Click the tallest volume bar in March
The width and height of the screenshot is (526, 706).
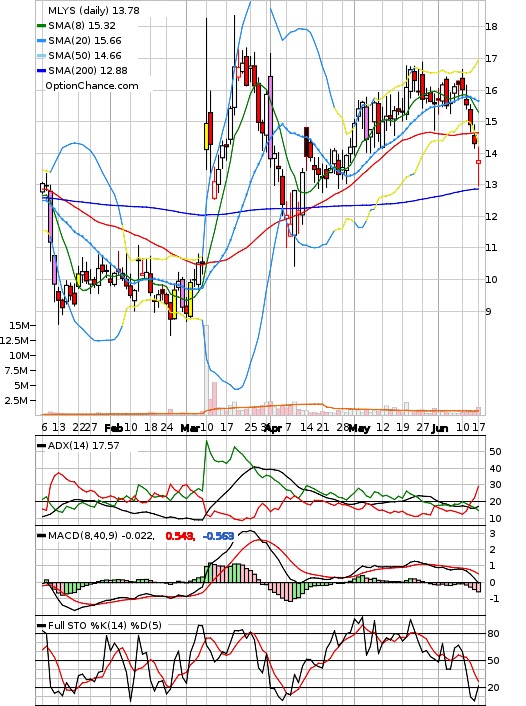pos(207,370)
